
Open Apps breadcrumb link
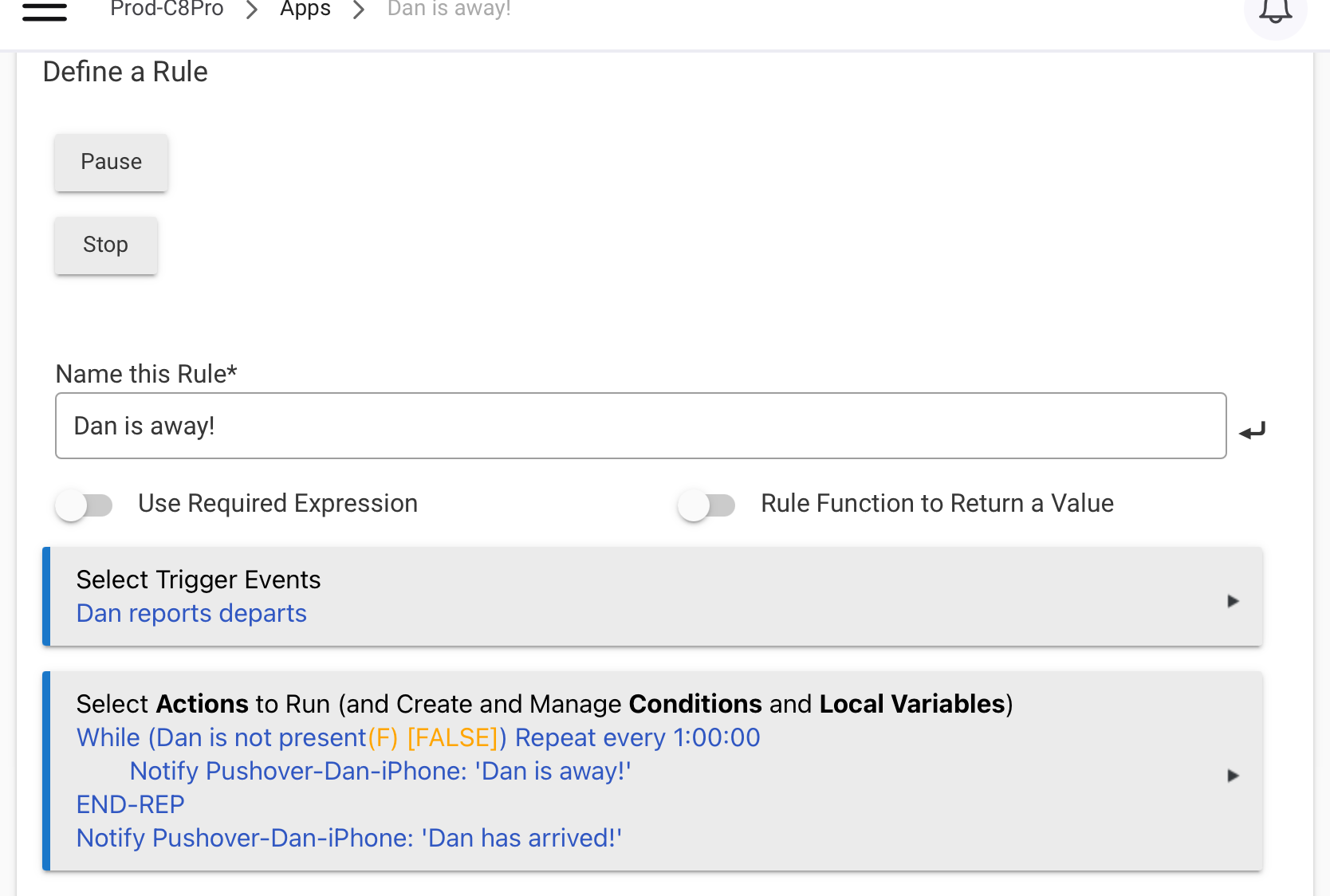click(305, 9)
